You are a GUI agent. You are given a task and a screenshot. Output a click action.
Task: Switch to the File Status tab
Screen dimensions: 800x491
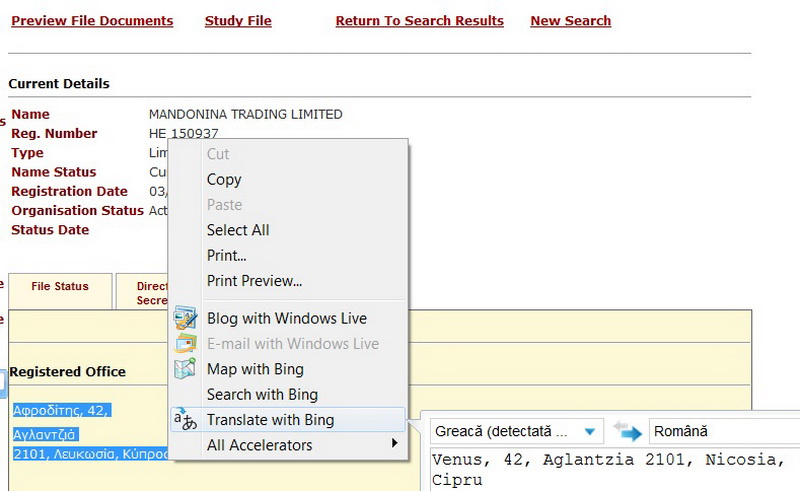tap(60, 287)
